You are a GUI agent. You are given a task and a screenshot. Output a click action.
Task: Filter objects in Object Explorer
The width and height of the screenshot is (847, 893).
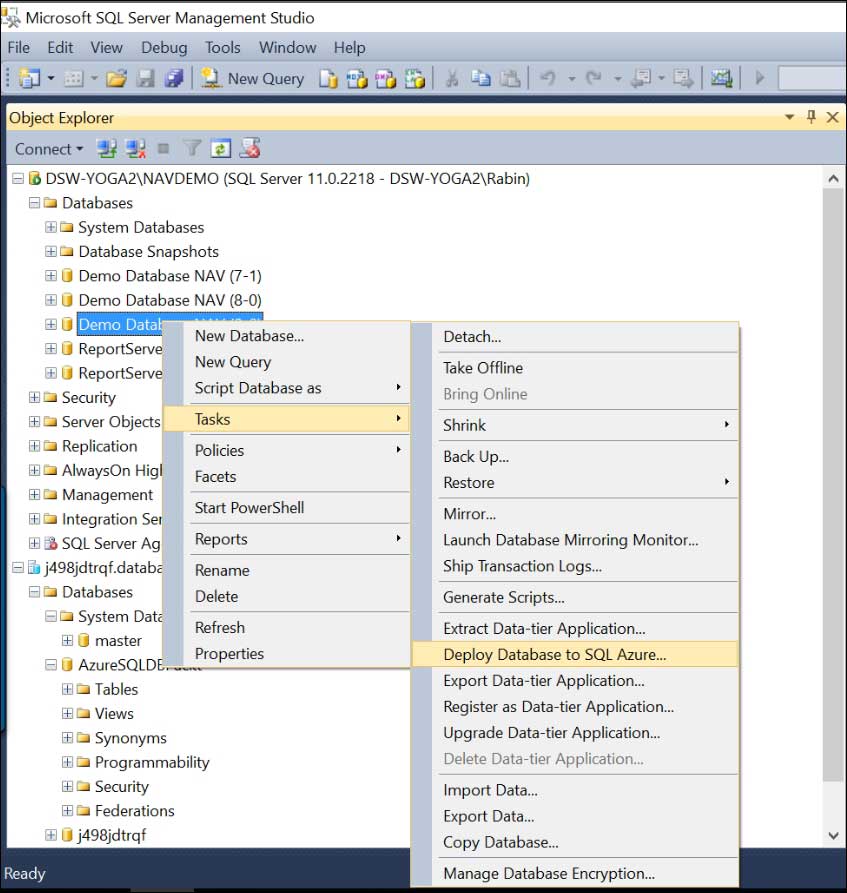coord(191,148)
